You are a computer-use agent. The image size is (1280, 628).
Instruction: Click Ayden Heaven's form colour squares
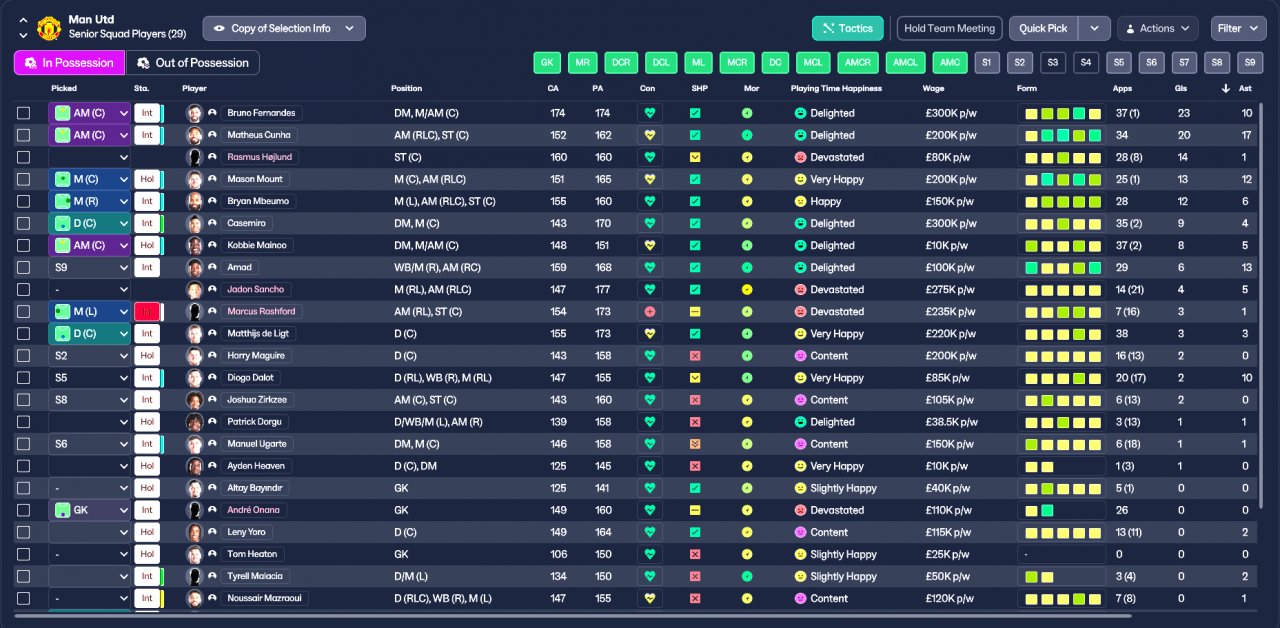1063,466
